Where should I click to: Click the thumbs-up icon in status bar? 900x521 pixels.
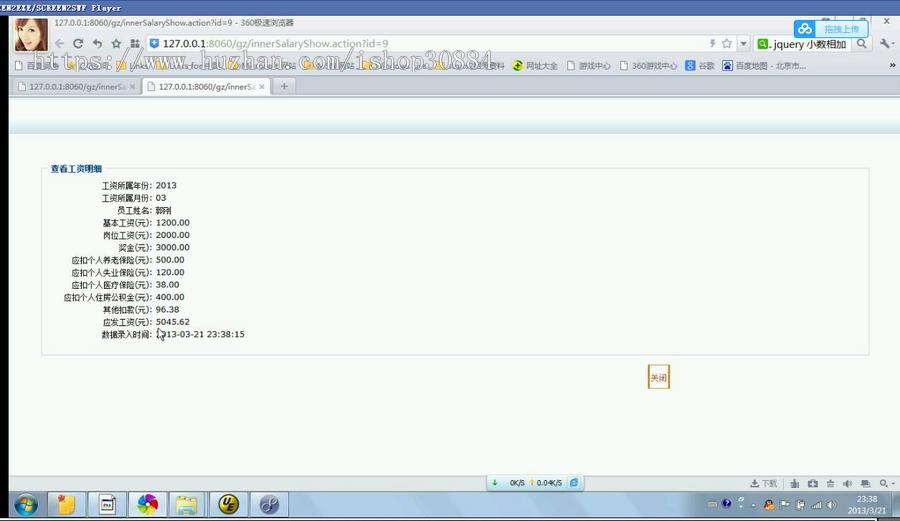point(795,484)
